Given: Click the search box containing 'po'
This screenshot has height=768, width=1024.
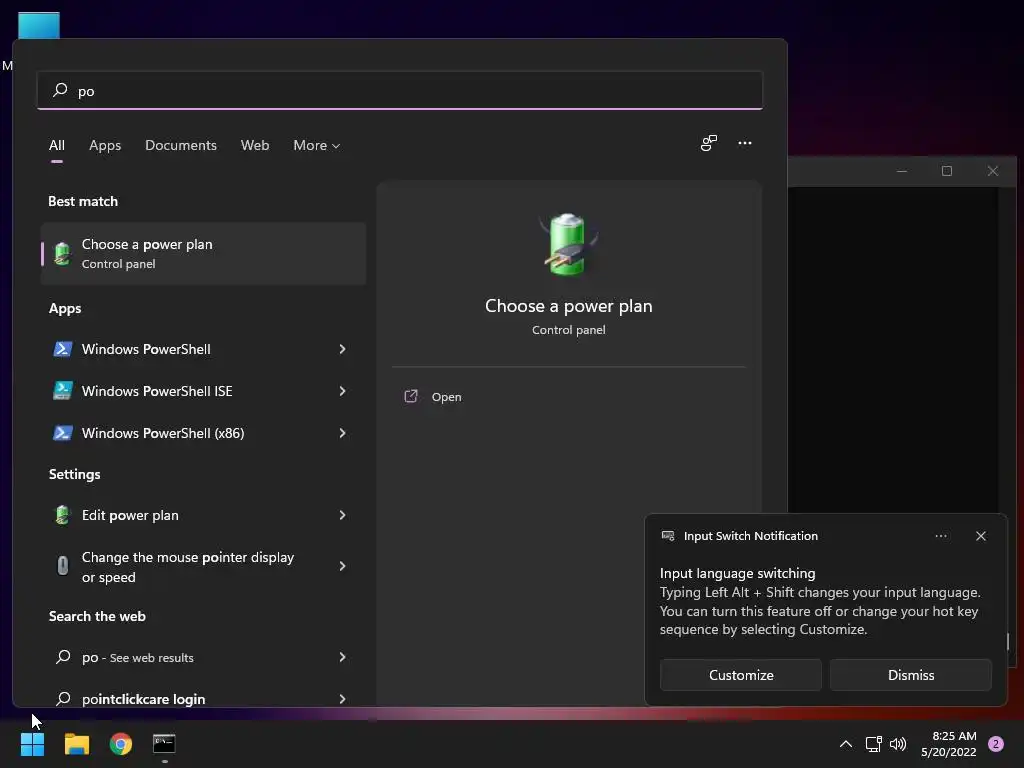Looking at the screenshot, I should [x=400, y=91].
